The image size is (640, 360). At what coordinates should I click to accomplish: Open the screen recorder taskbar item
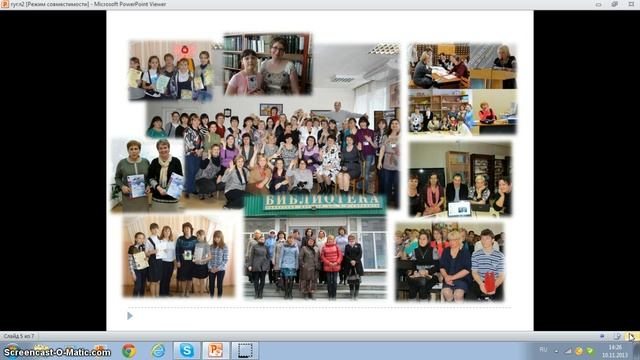[245, 351]
